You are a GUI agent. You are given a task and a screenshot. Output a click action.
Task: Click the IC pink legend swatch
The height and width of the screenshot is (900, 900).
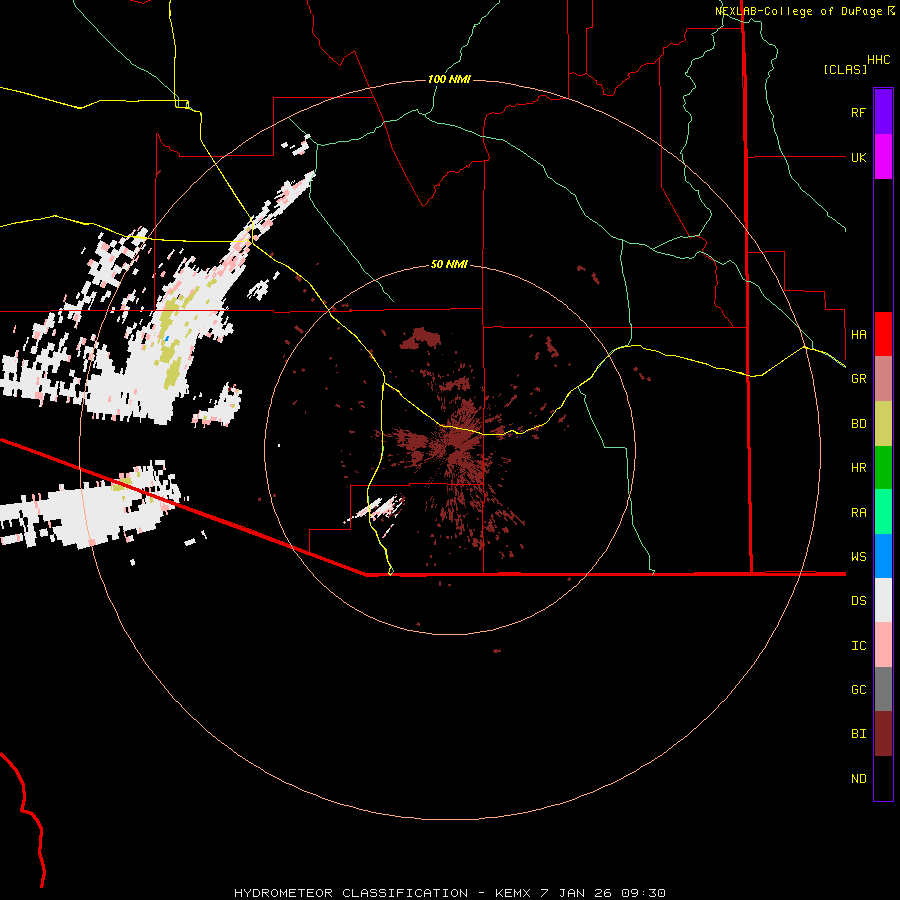pyautogui.click(x=883, y=645)
